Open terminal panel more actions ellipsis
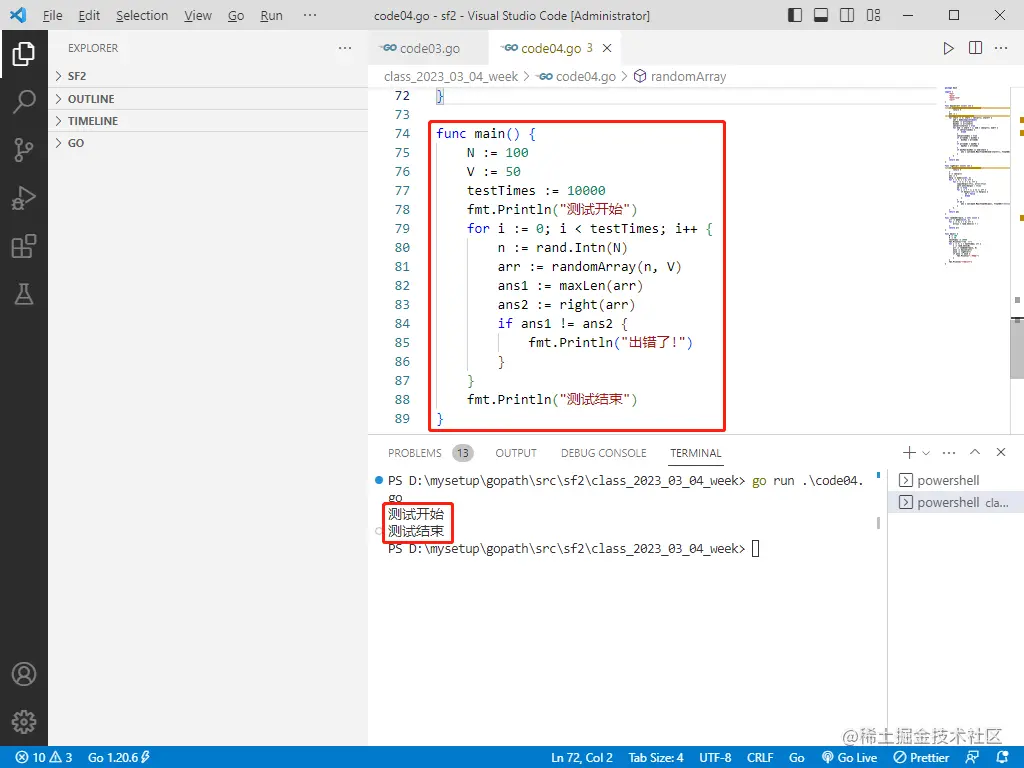The height and width of the screenshot is (768, 1024). click(949, 453)
